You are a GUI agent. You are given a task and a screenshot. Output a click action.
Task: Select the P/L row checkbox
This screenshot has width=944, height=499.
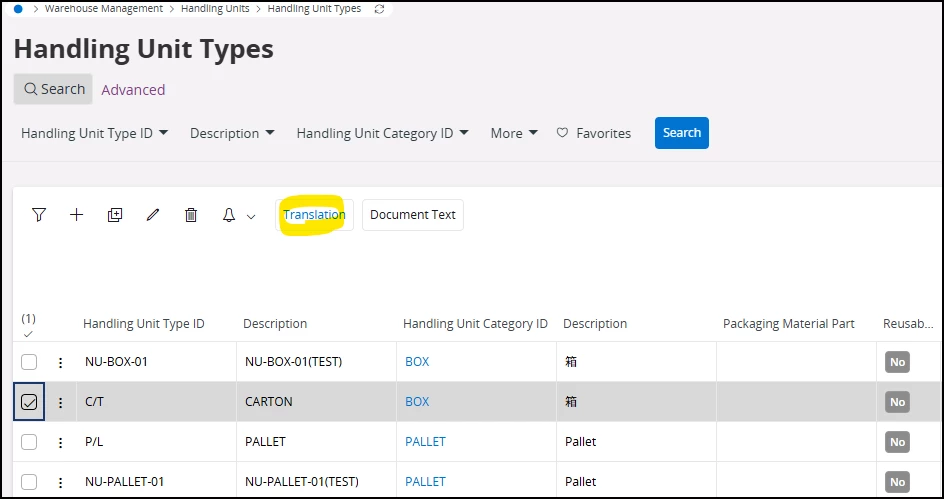coord(29,442)
